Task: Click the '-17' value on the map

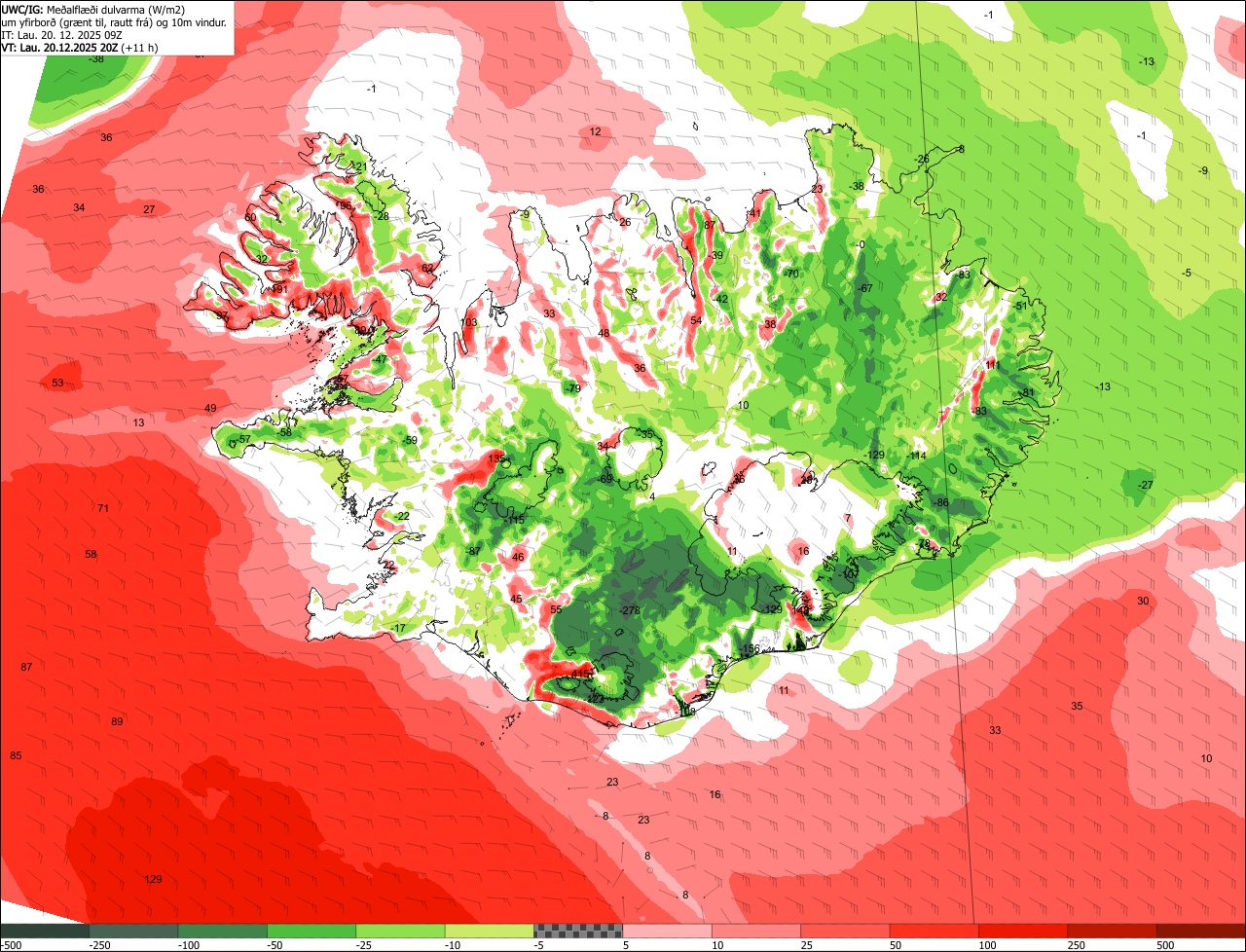Action: [398, 629]
